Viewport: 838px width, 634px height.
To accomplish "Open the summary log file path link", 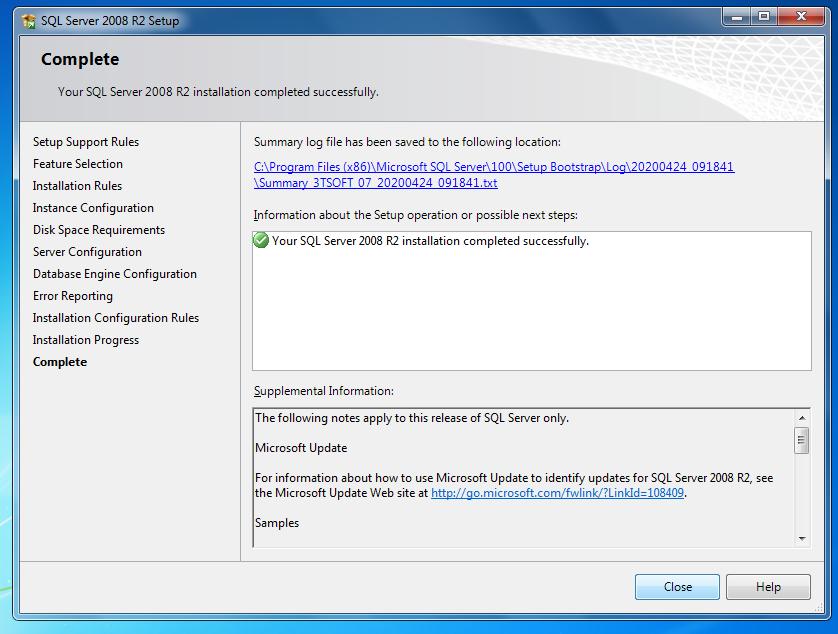I will click(x=494, y=175).
